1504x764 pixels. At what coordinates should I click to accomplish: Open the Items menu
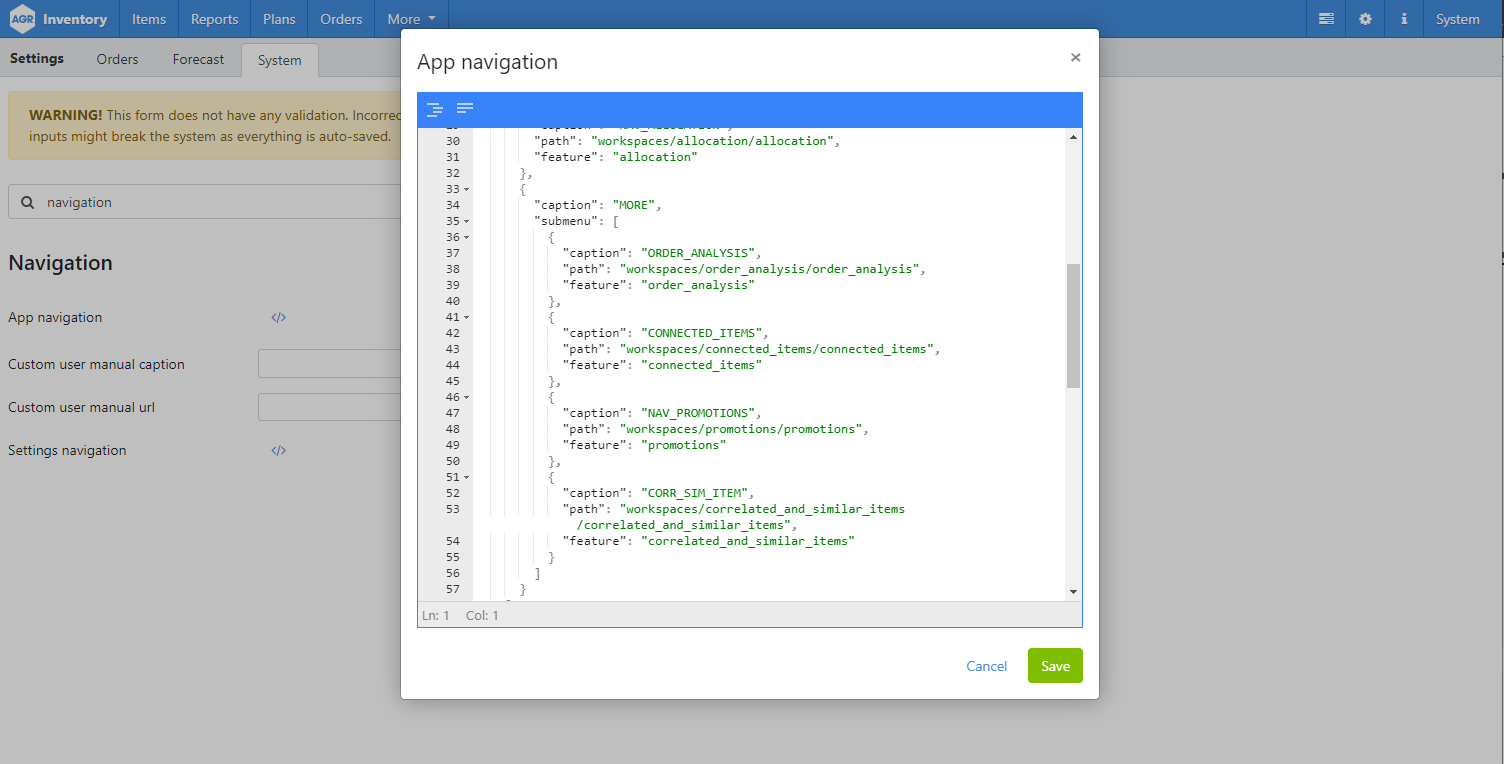click(x=149, y=19)
